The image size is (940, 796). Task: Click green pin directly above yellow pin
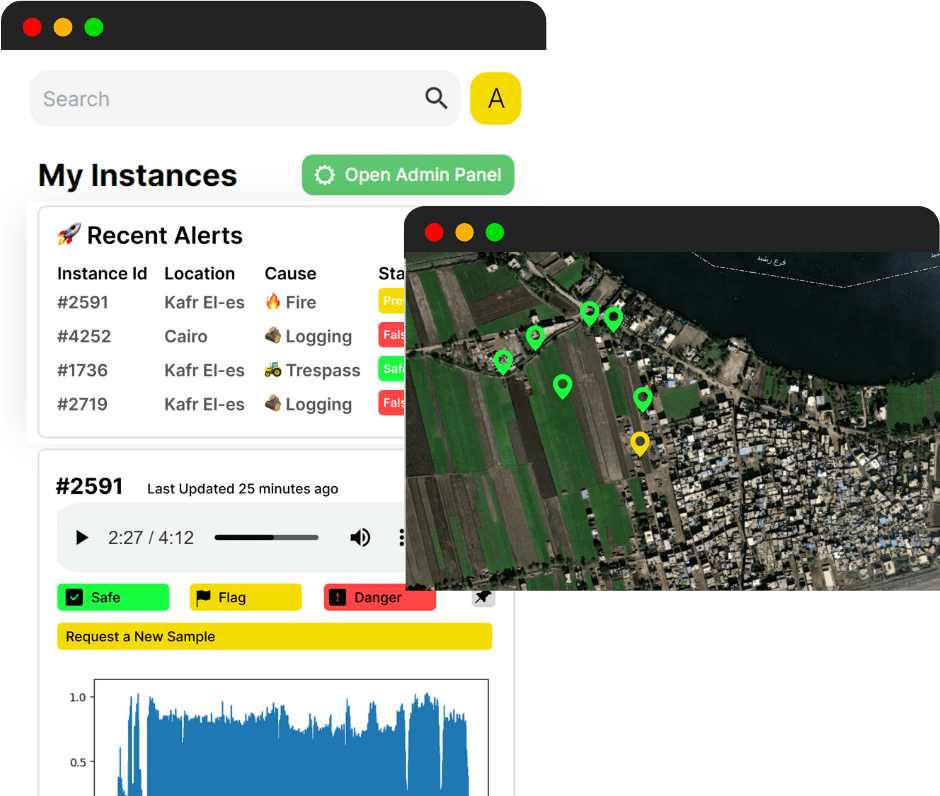643,399
